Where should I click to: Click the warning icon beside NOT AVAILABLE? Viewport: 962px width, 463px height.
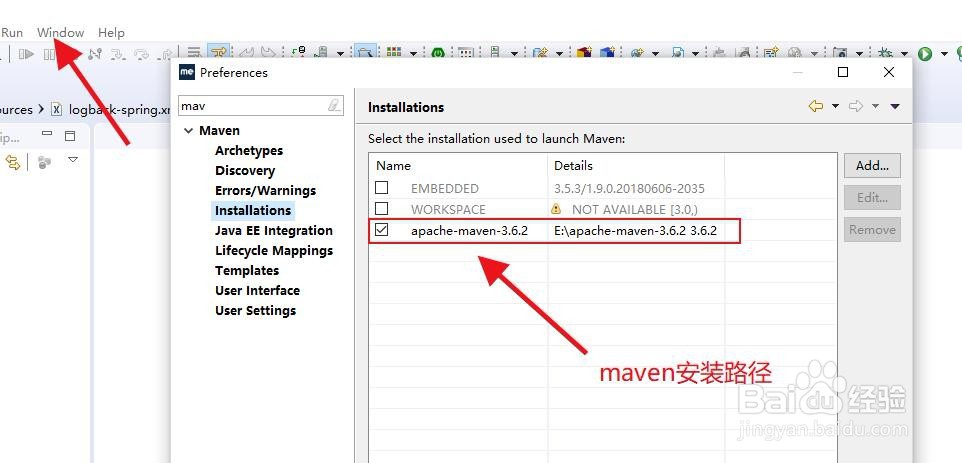pyautogui.click(x=556, y=209)
